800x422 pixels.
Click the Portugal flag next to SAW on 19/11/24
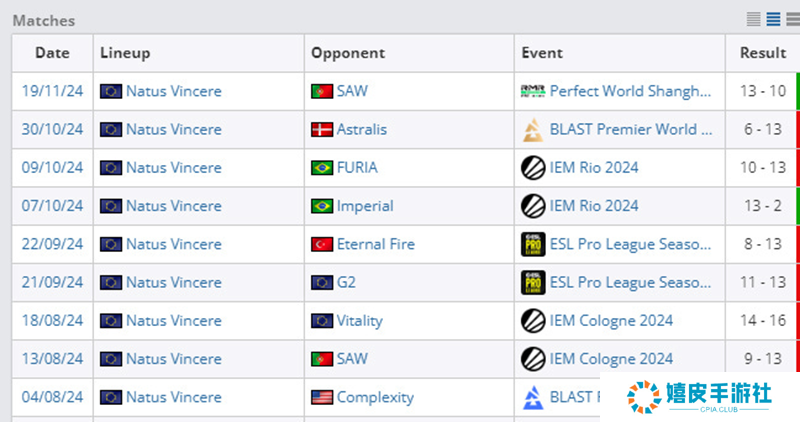tap(322, 91)
